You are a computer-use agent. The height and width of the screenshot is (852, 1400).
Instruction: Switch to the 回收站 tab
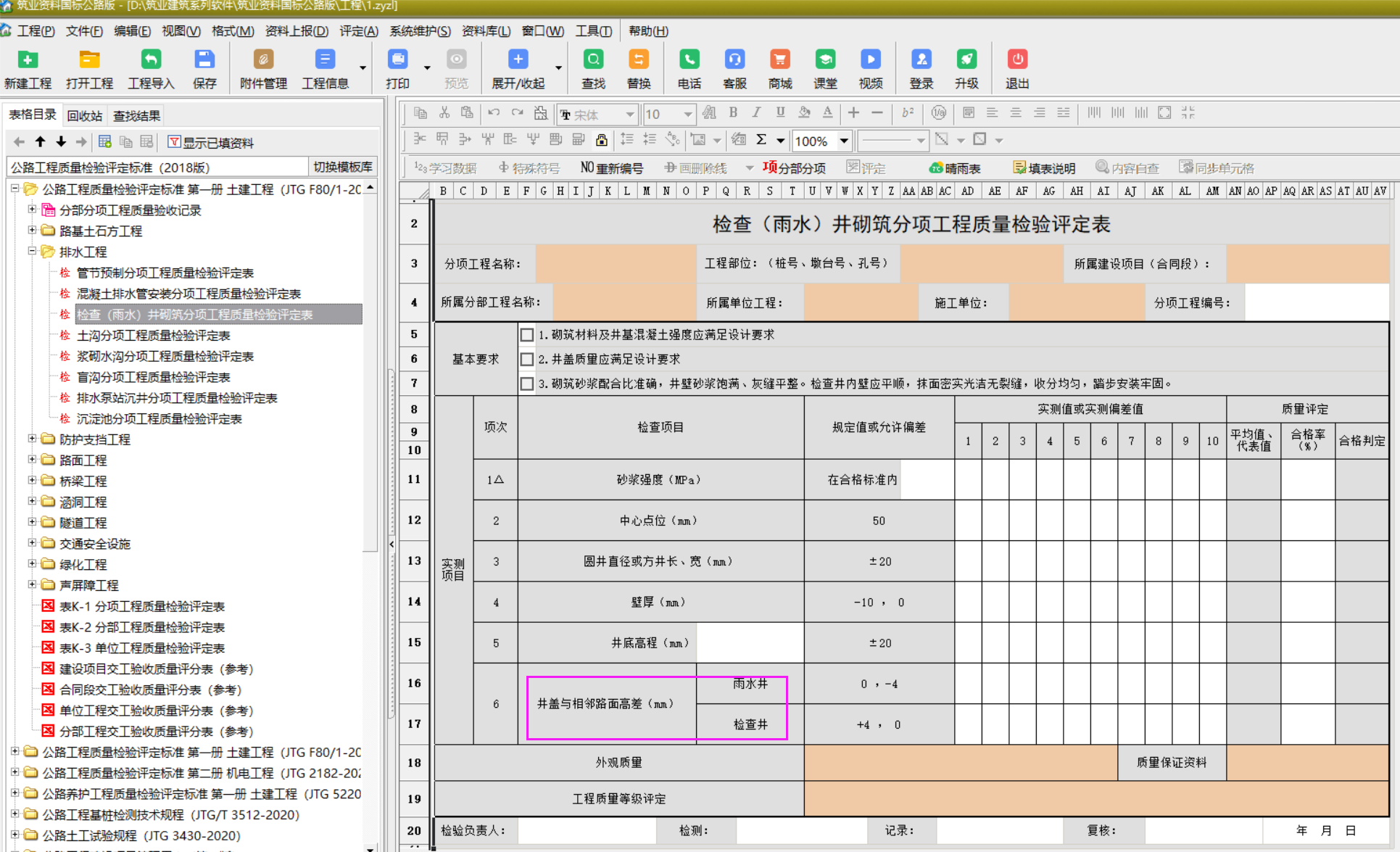coord(85,115)
